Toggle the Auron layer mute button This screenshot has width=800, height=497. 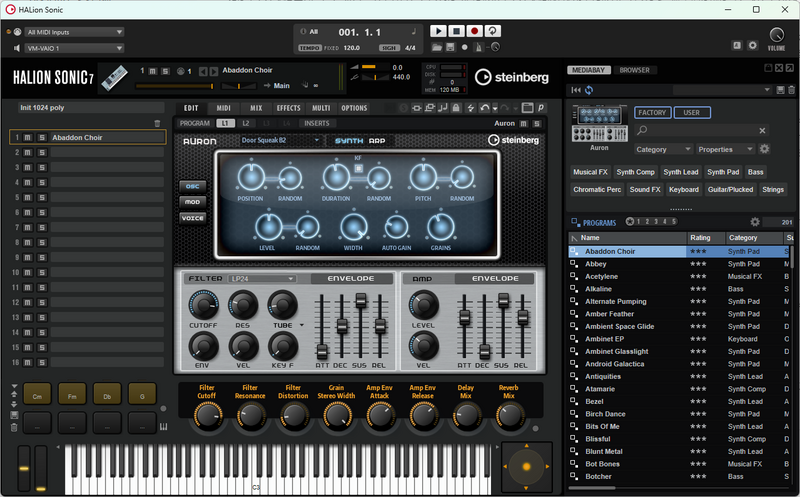[x=523, y=123]
